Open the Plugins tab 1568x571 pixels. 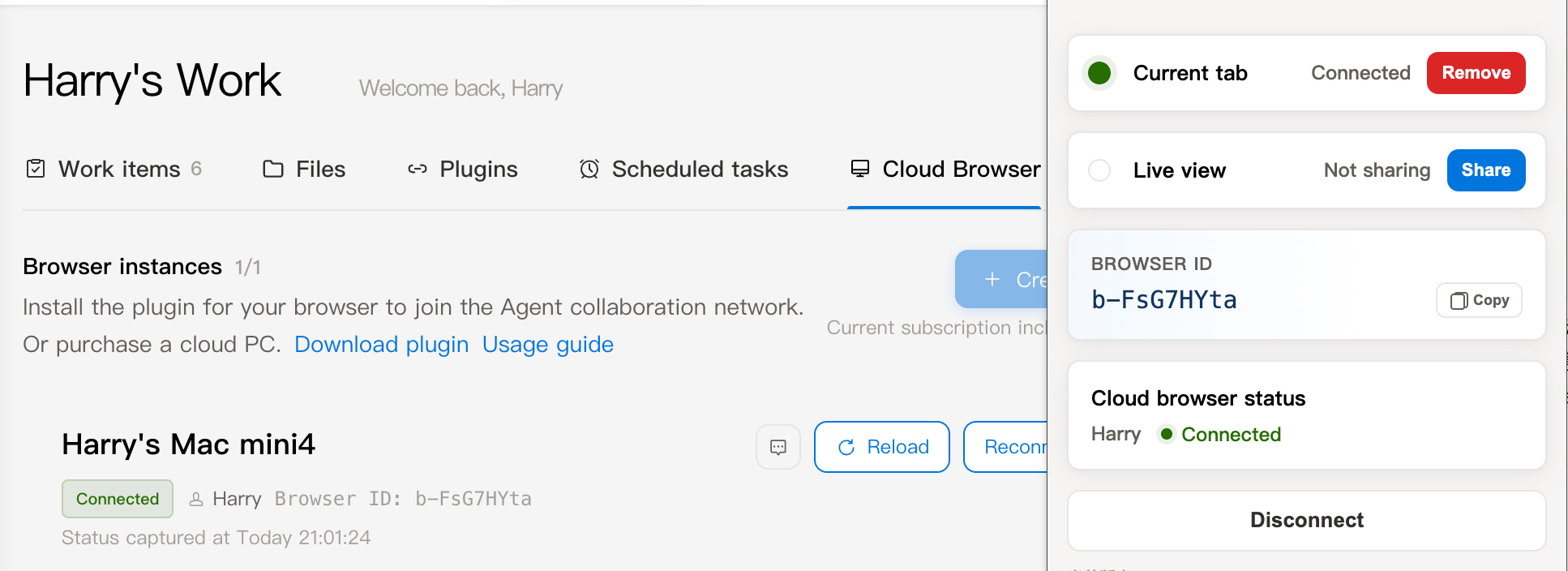[x=462, y=169]
